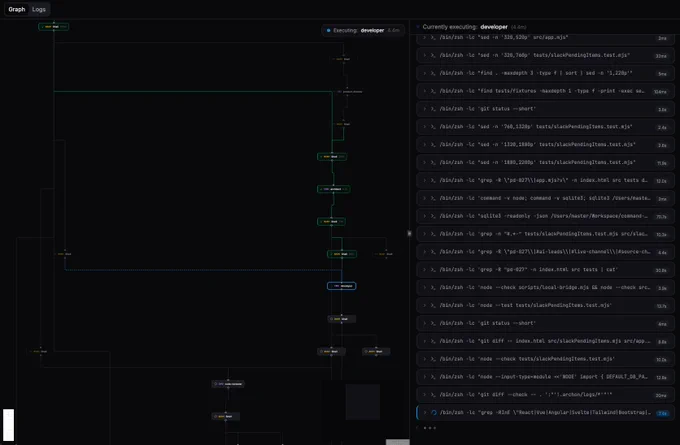Expand the 2.0s 'git status --short' row
This screenshot has height=445, width=680.
tap(545, 109)
